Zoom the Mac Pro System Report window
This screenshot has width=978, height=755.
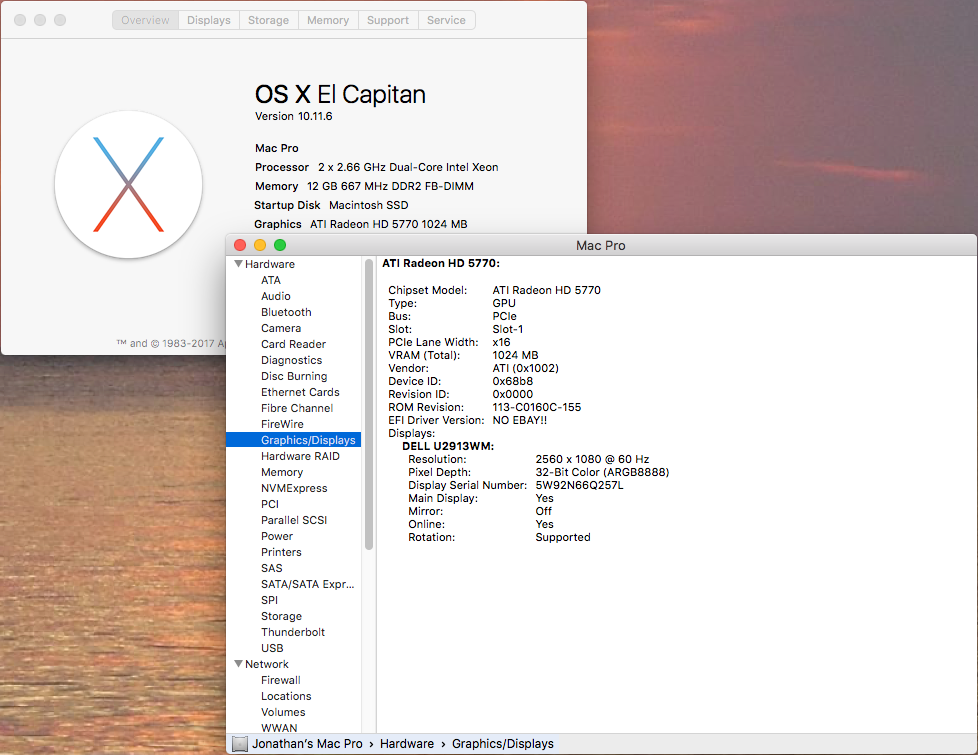(x=280, y=245)
